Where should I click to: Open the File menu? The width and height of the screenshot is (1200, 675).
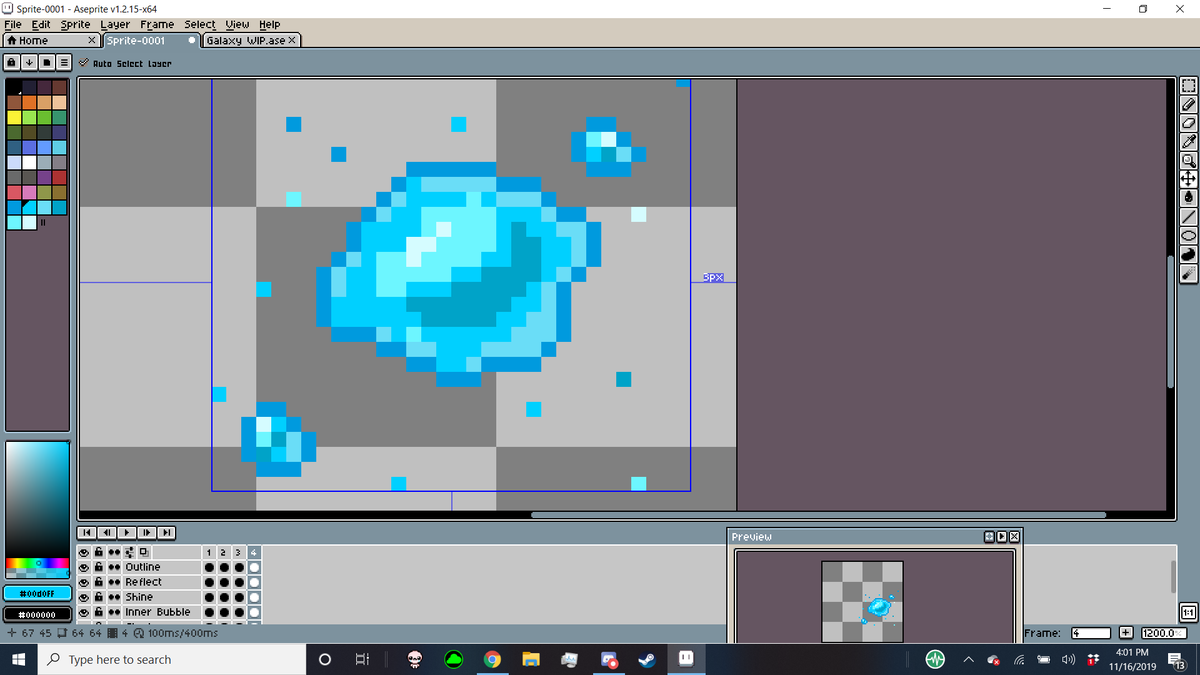(x=14, y=24)
